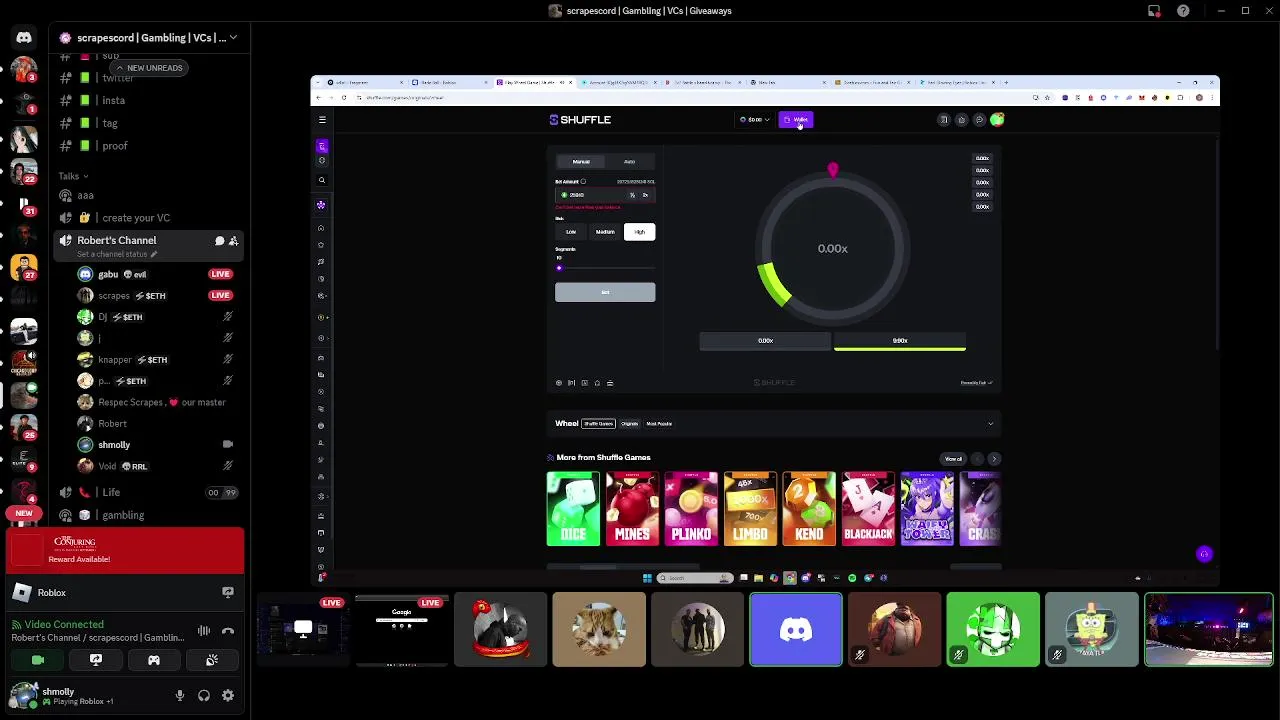
Task: Open the soundboard button
Action: coord(212,660)
